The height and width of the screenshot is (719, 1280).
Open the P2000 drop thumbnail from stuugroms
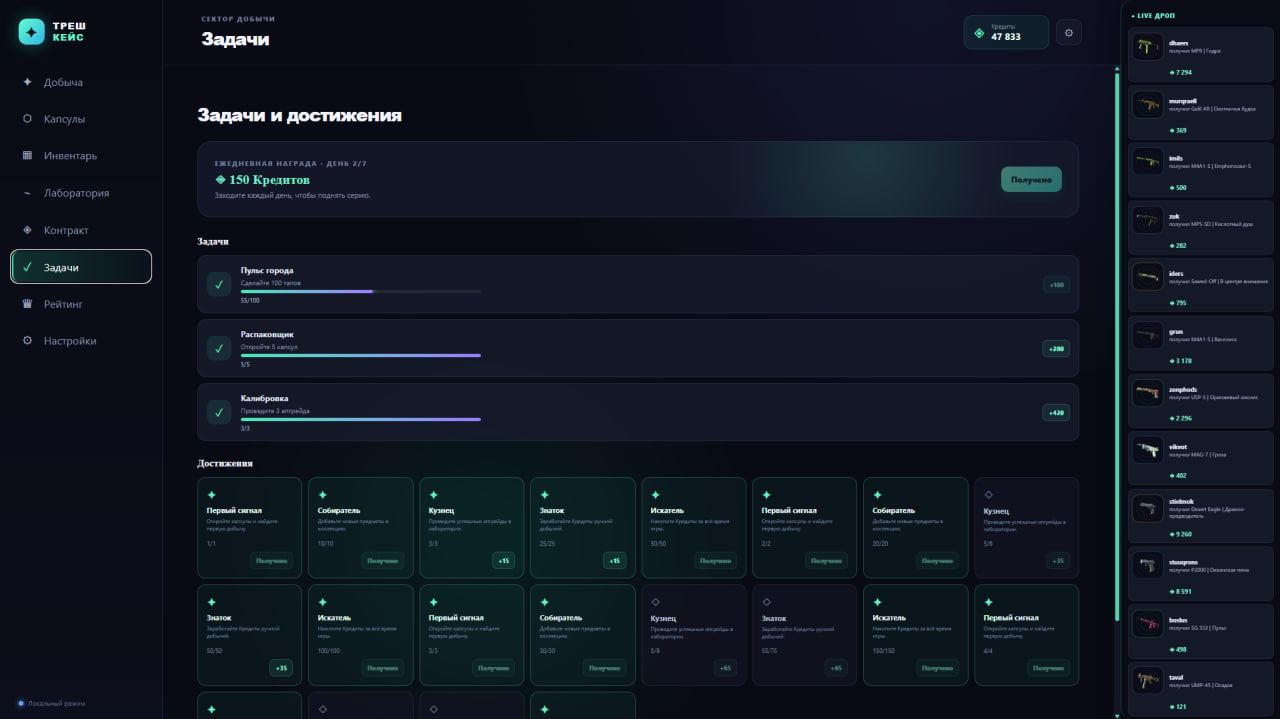click(x=1148, y=565)
